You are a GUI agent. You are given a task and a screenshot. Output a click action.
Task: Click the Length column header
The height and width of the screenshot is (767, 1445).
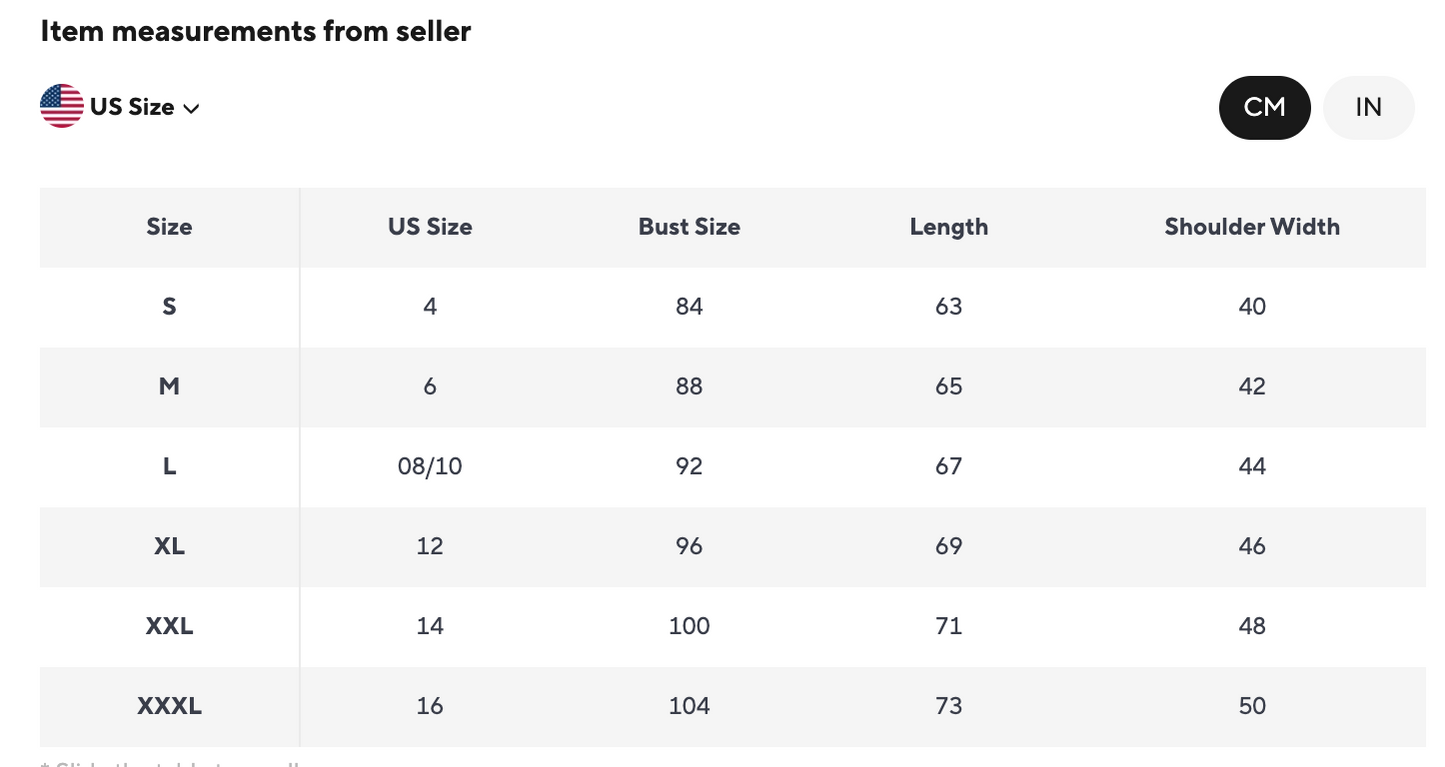point(948,227)
